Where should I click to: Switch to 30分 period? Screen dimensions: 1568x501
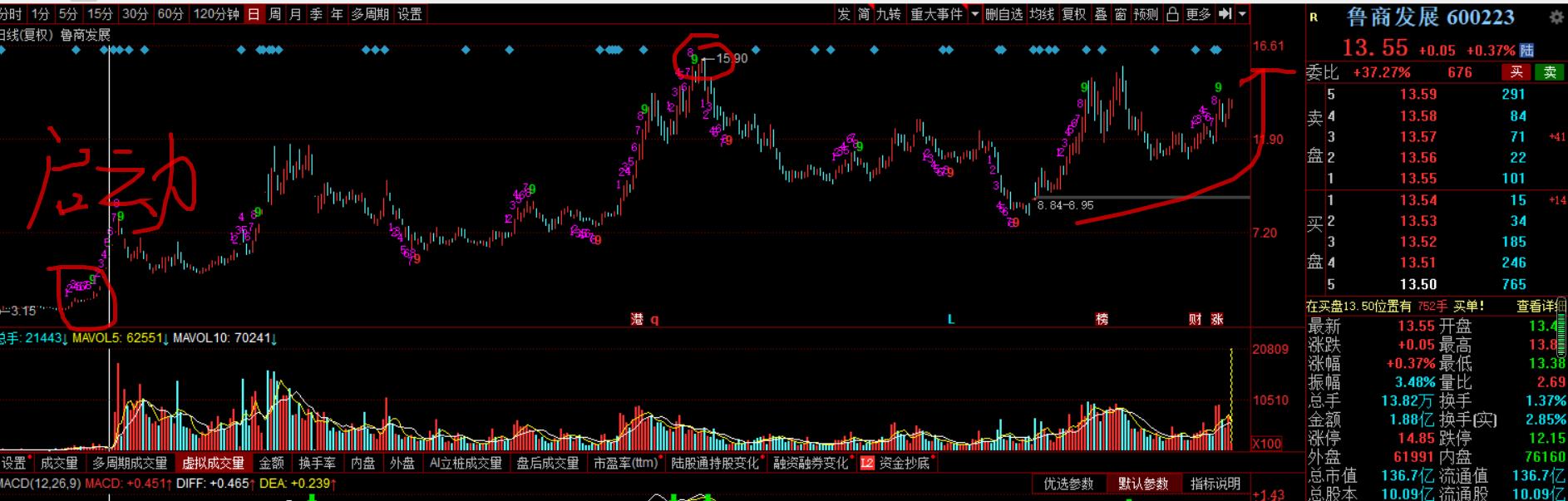pos(135,14)
